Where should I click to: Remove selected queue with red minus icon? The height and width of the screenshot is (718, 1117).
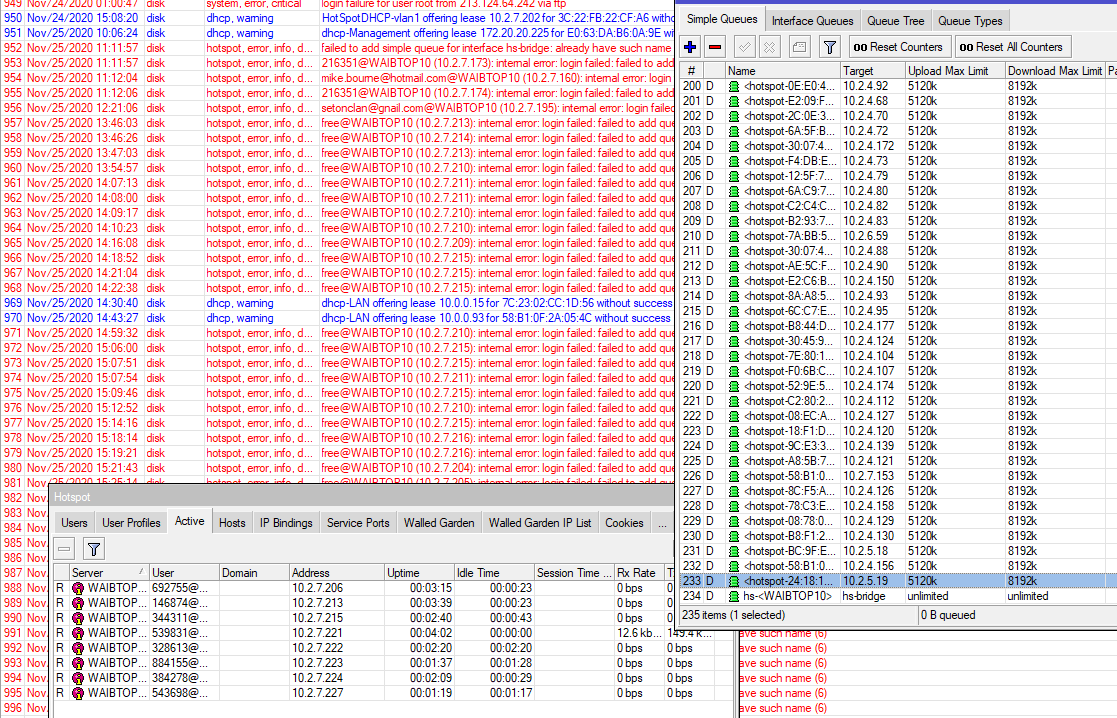715,47
